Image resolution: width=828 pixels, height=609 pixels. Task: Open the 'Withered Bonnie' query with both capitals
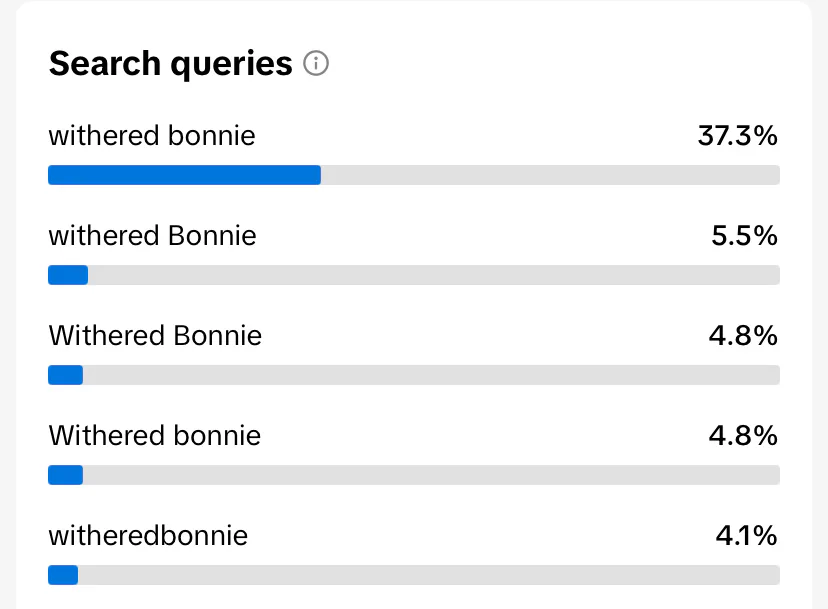[155, 335]
